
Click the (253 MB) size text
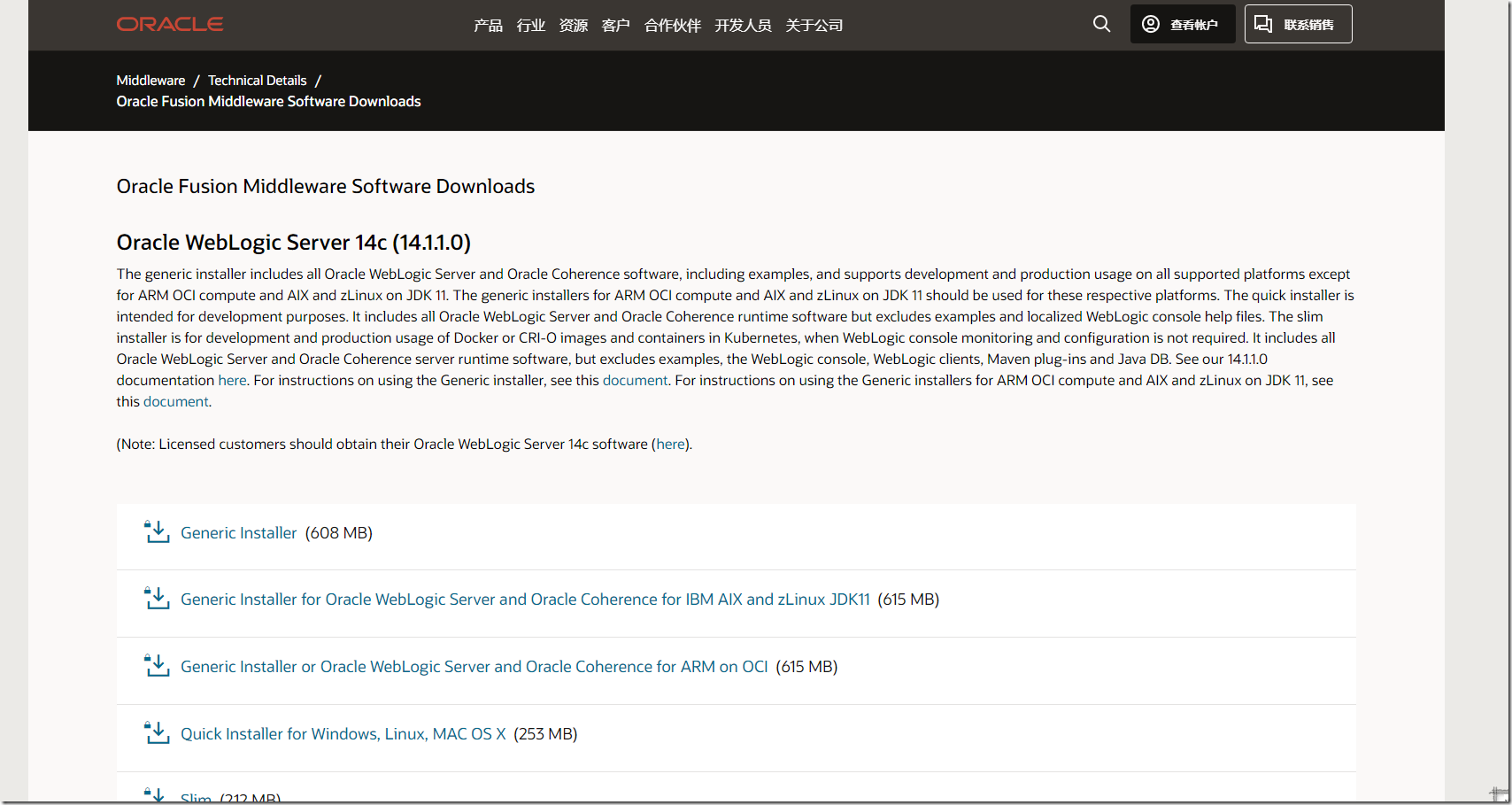tap(545, 734)
